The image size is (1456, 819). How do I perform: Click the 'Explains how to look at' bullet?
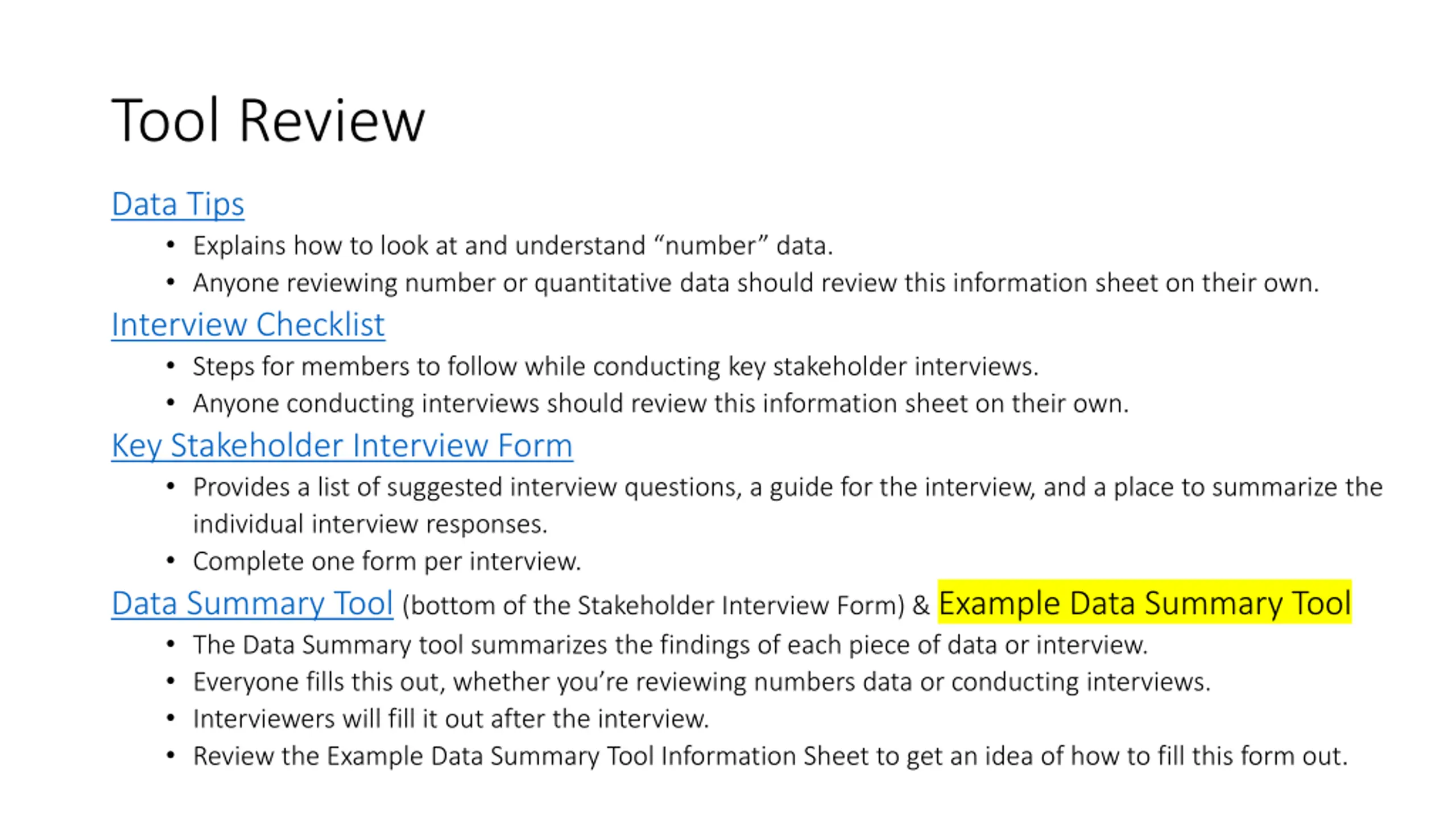512,246
